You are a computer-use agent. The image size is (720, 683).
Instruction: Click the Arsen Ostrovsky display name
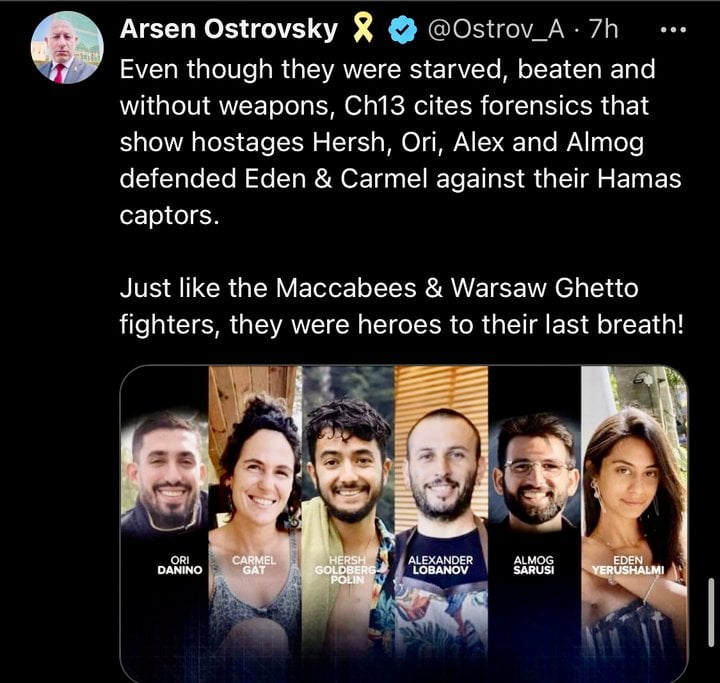click(x=229, y=29)
